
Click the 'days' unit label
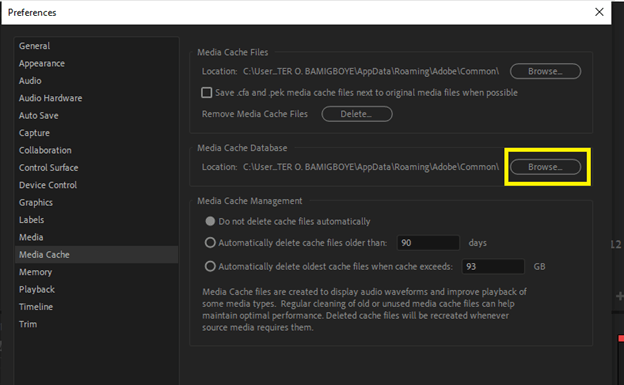pos(478,243)
